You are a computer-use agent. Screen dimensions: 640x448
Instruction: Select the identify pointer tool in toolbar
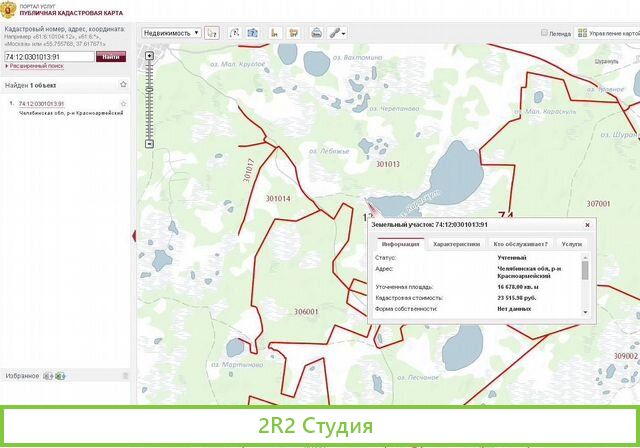[211, 32]
